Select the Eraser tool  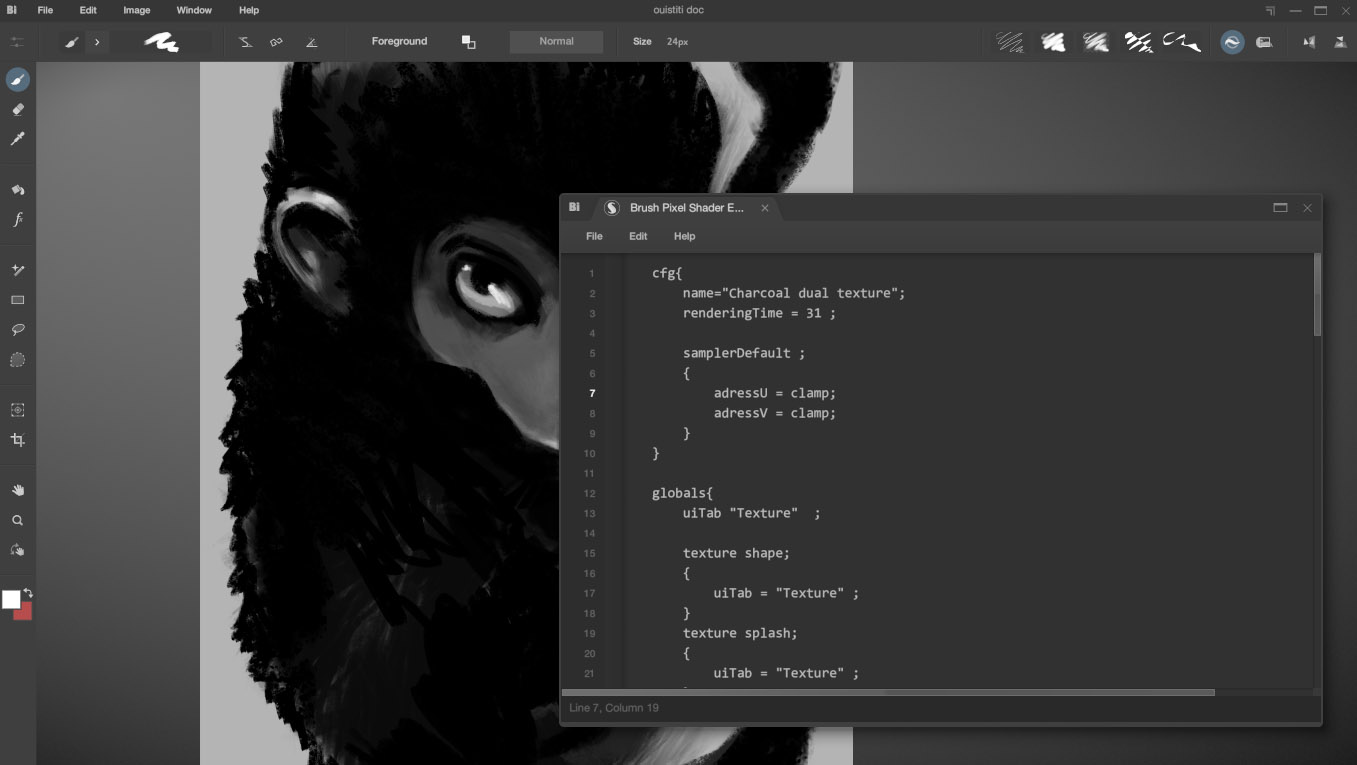[18, 109]
